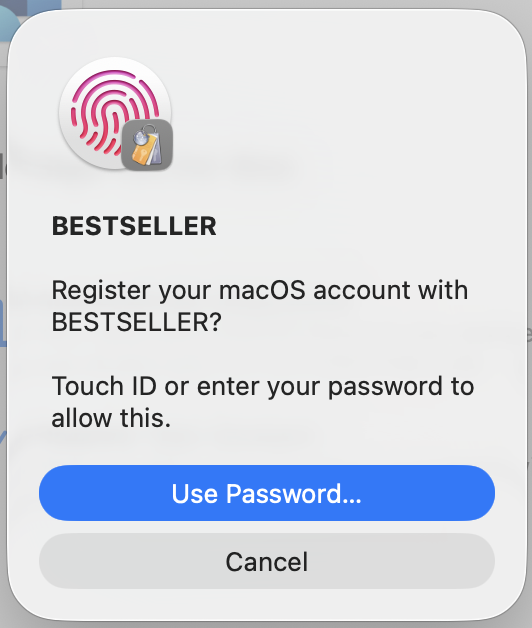Choose Use Password… to authenticate
This screenshot has height=628, width=532.
pyautogui.click(x=267, y=493)
